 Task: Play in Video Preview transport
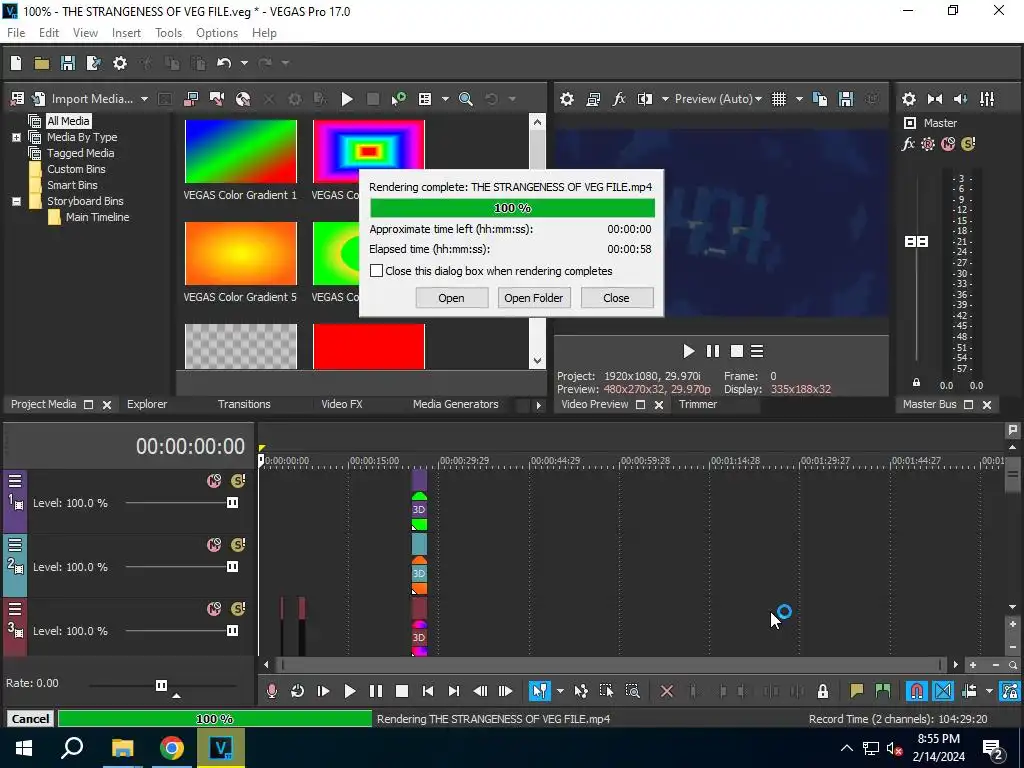(x=688, y=351)
